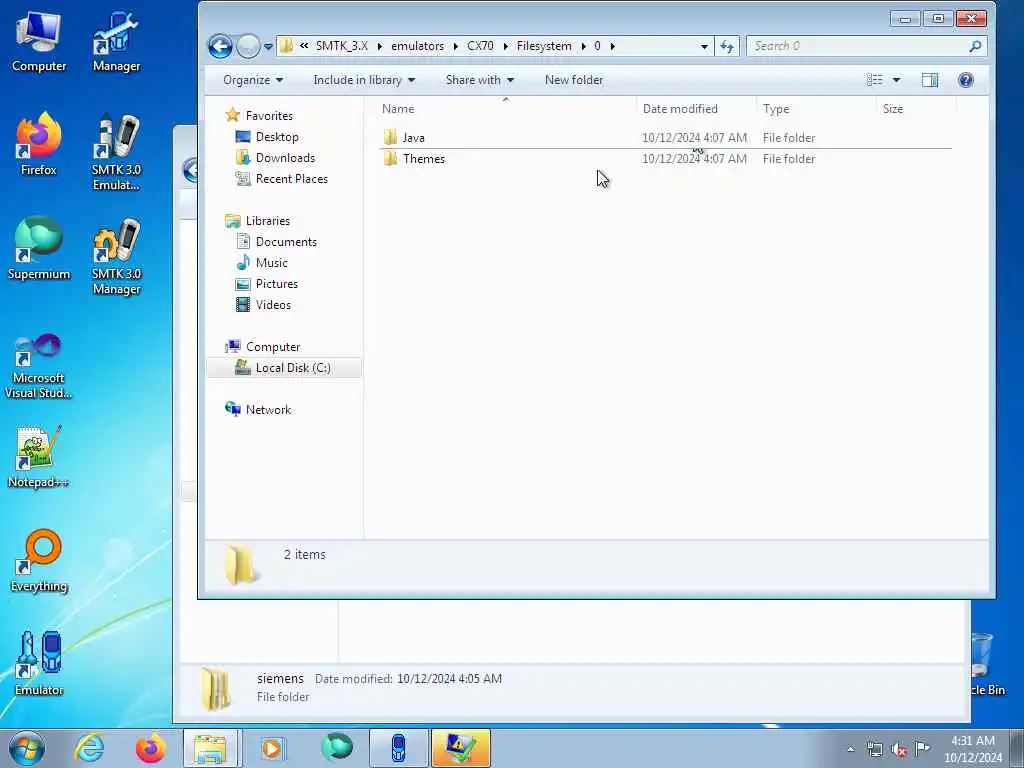Image resolution: width=1024 pixels, height=768 pixels.
Task: Open Windows Media Player from taskbar
Action: click(272, 748)
